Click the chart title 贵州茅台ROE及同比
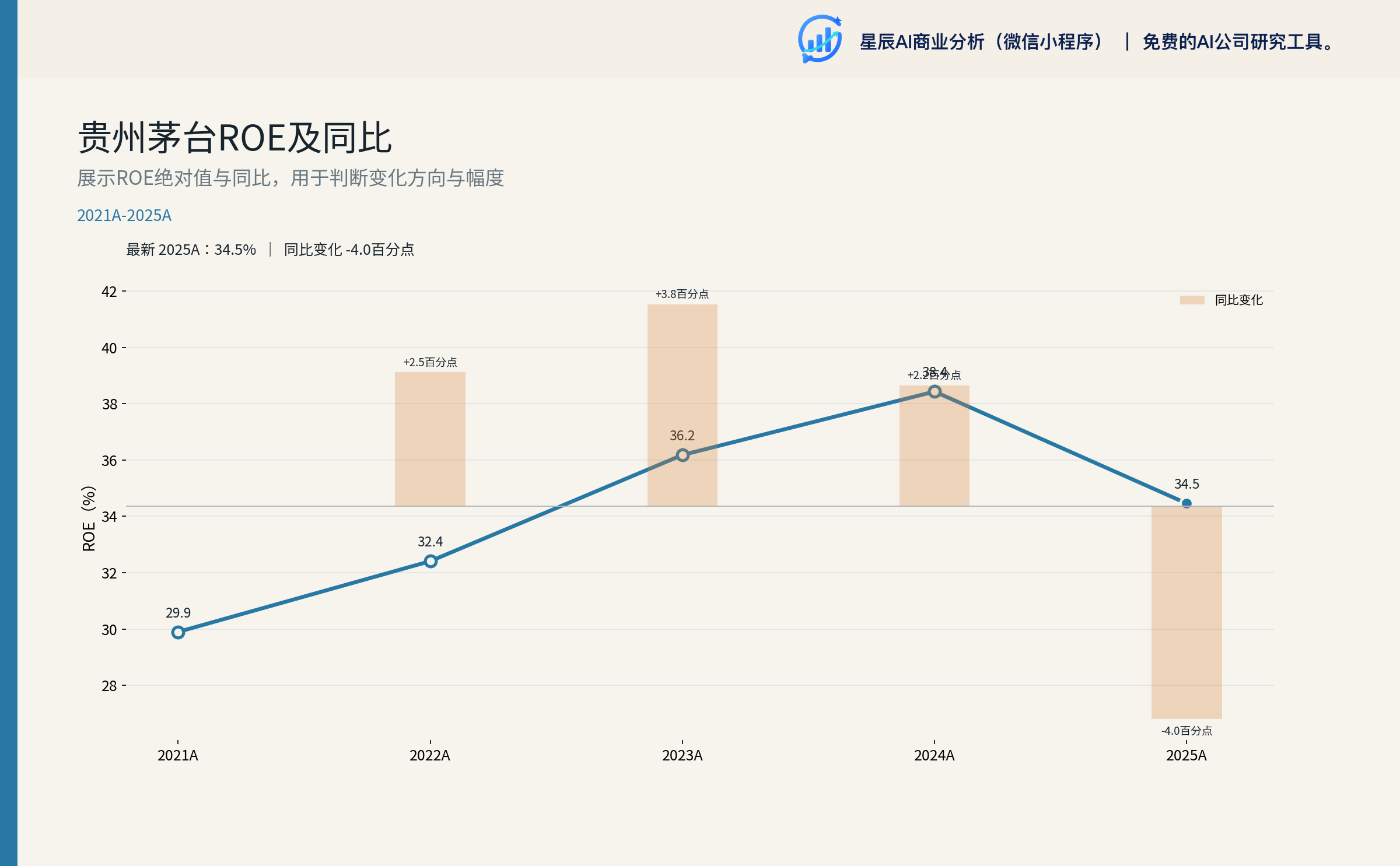The height and width of the screenshot is (866, 1400). point(235,138)
